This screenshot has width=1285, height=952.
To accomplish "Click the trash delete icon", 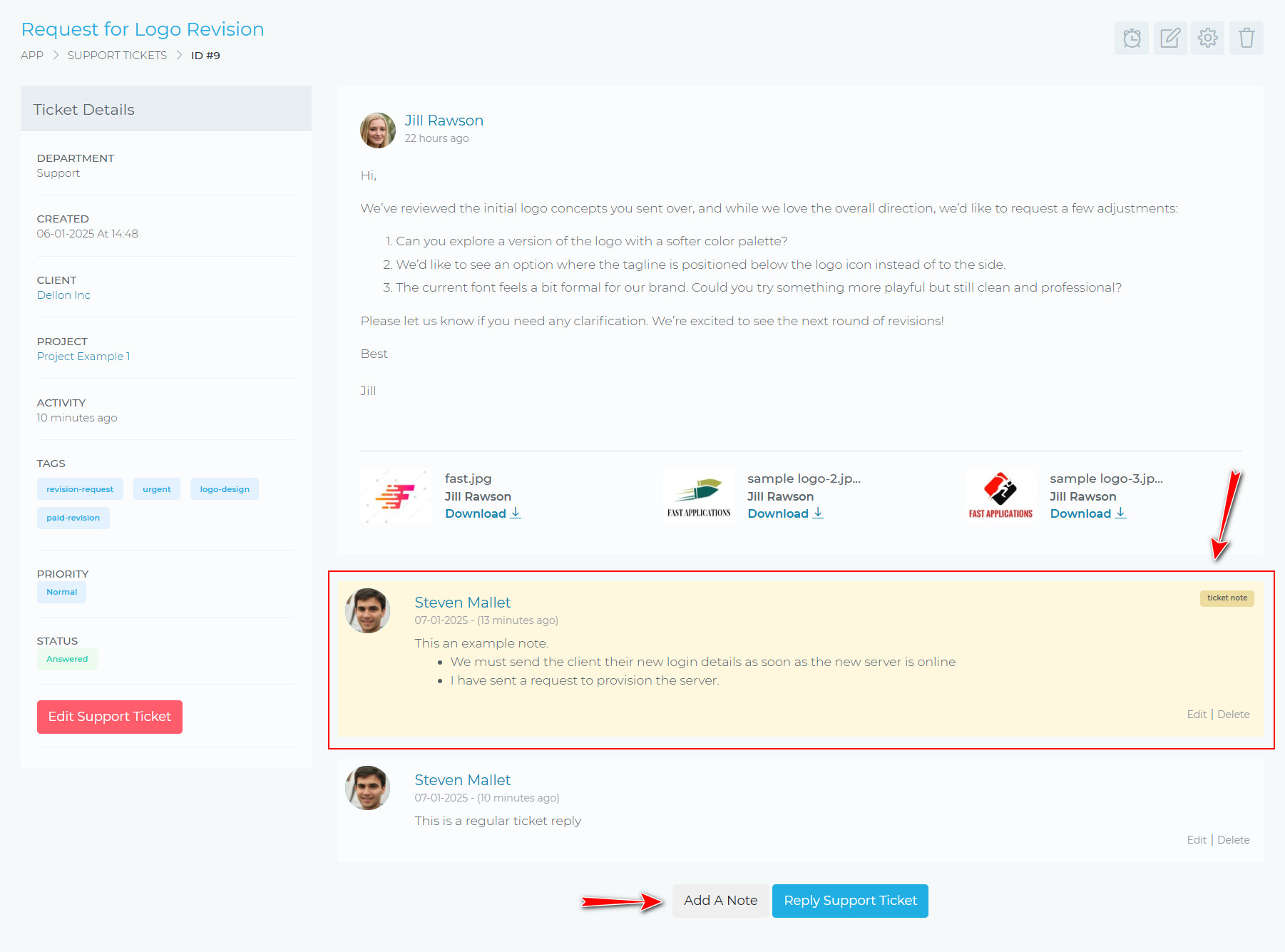I will pos(1246,38).
